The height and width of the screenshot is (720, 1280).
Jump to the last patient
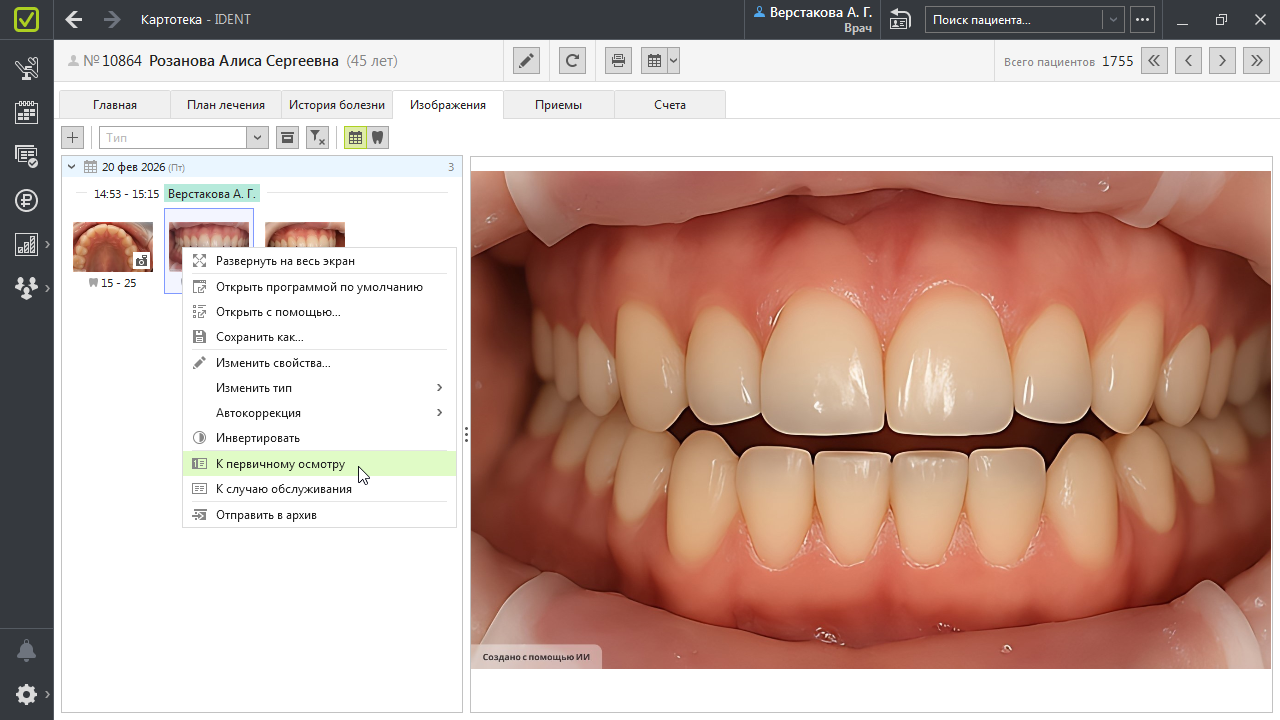tap(1256, 61)
